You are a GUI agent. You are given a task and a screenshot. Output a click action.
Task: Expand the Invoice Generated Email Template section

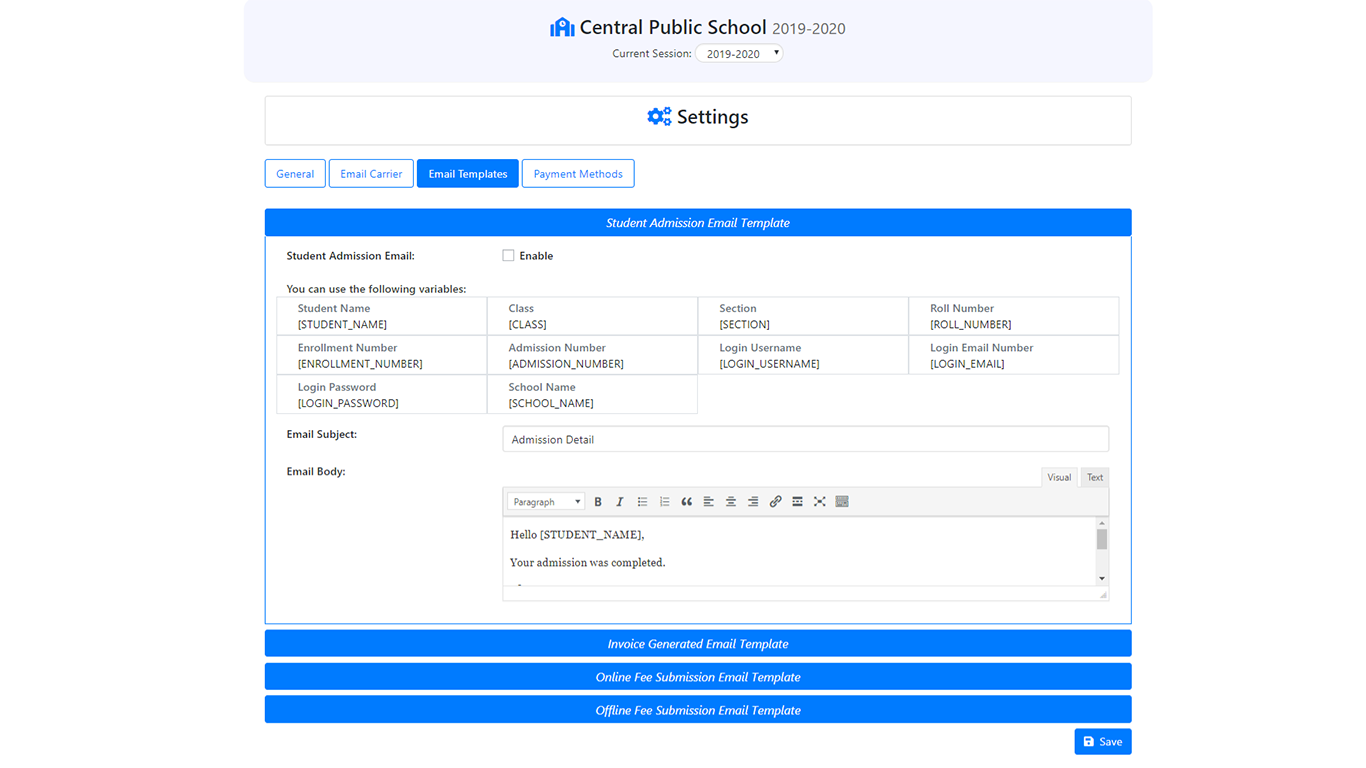click(698, 644)
